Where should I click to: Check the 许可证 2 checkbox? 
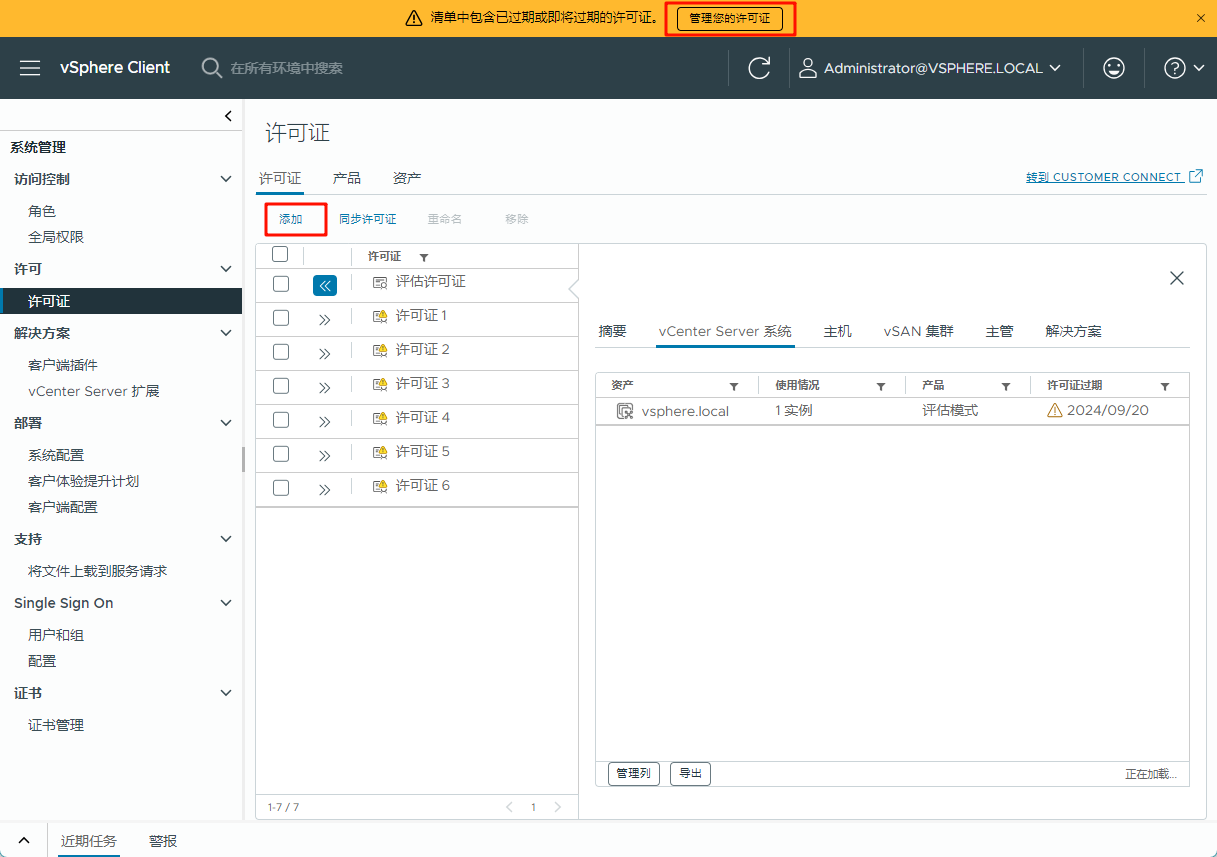pyautogui.click(x=281, y=352)
